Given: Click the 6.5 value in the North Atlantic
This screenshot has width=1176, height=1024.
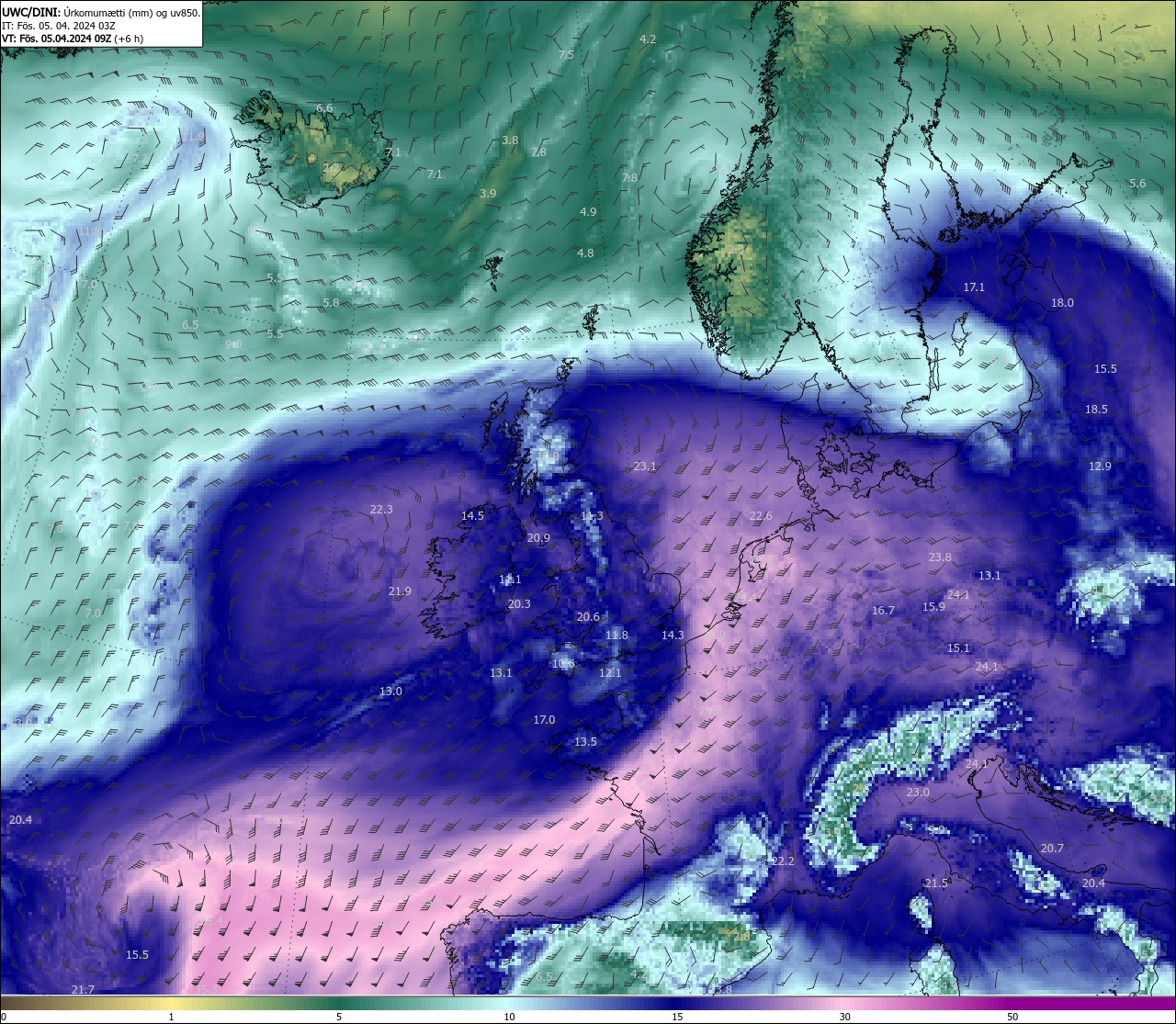Looking at the screenshot, I should pyautogui.click(x=190, y=325).
